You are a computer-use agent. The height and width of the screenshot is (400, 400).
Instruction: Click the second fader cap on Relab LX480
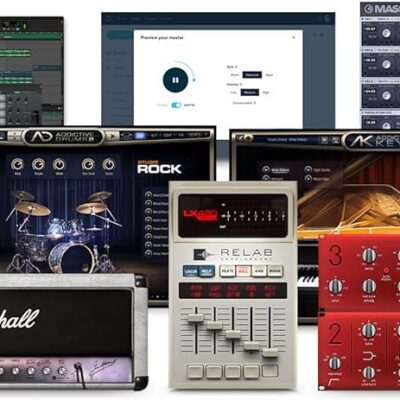214,325
